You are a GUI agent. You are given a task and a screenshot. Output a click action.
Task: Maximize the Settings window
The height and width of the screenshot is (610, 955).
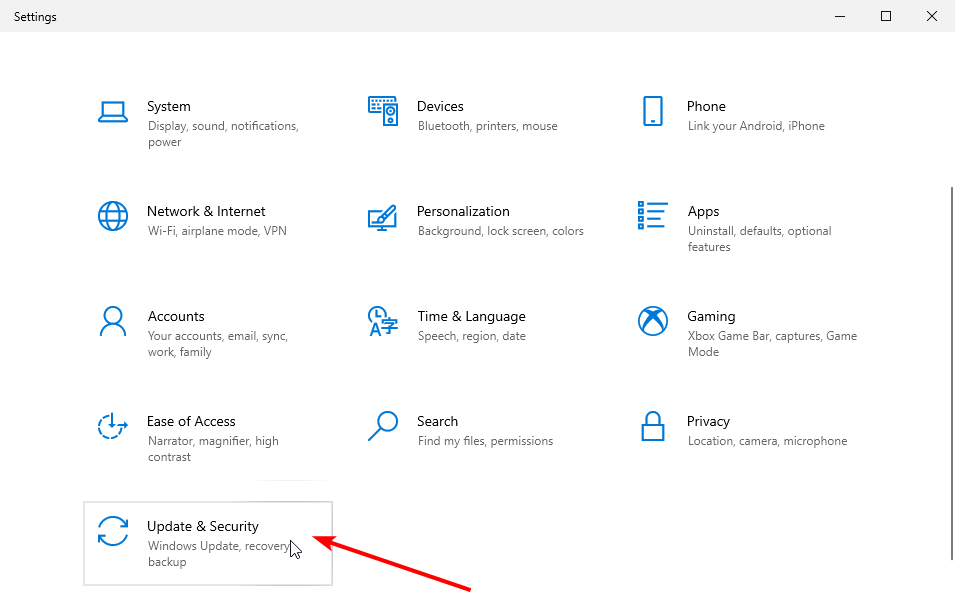[x=886, y=16]
